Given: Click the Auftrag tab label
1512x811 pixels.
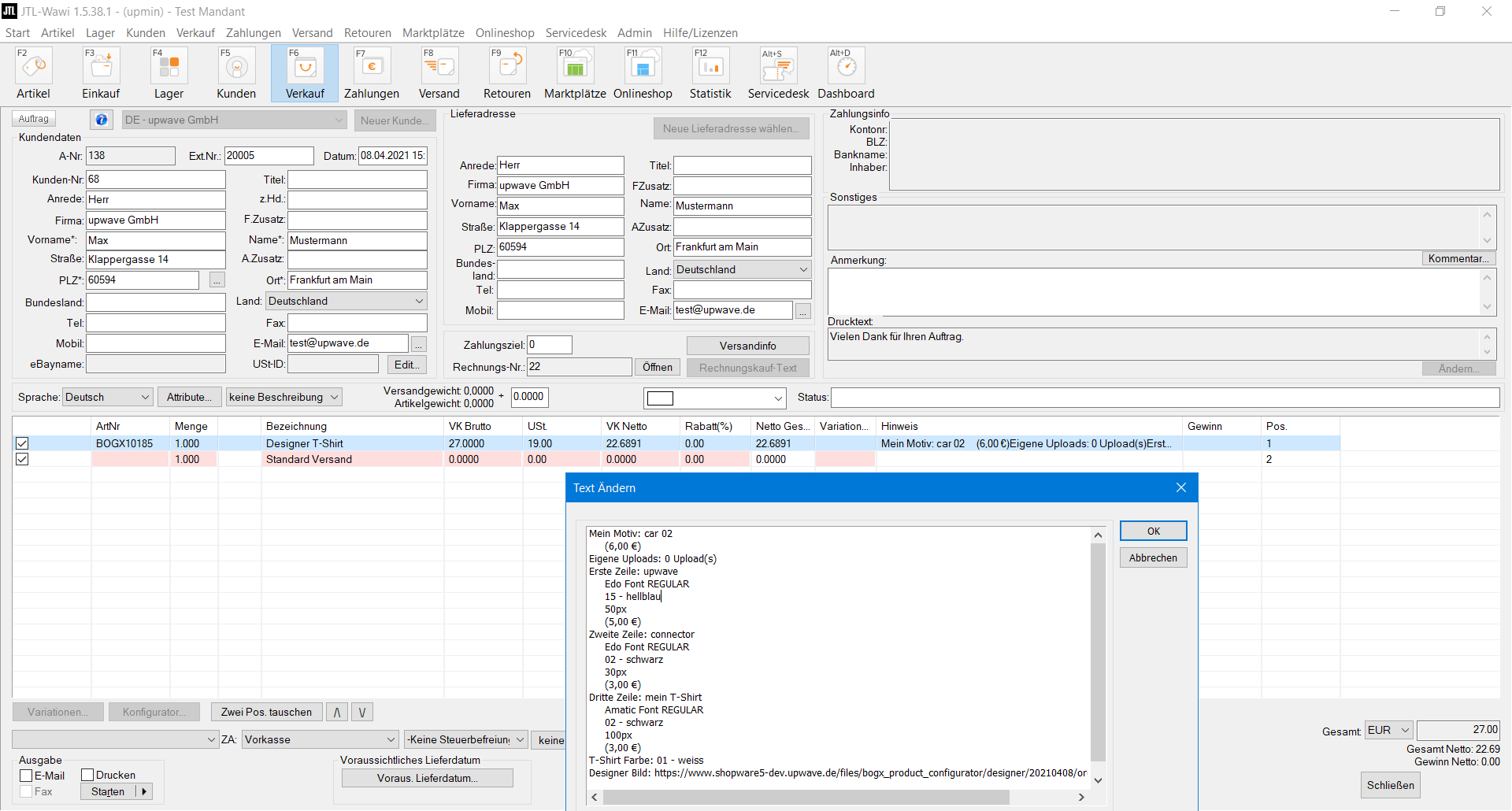Looking at the screenshot, I should [34, 119].
